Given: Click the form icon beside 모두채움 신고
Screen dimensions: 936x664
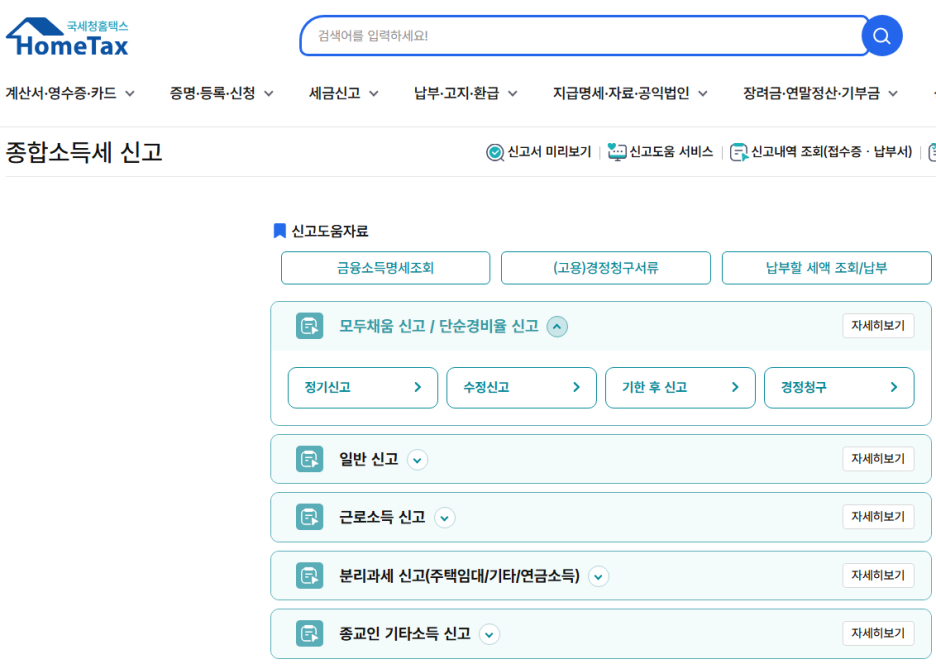Looking at the screenshot, I should [x=309, y=326].
